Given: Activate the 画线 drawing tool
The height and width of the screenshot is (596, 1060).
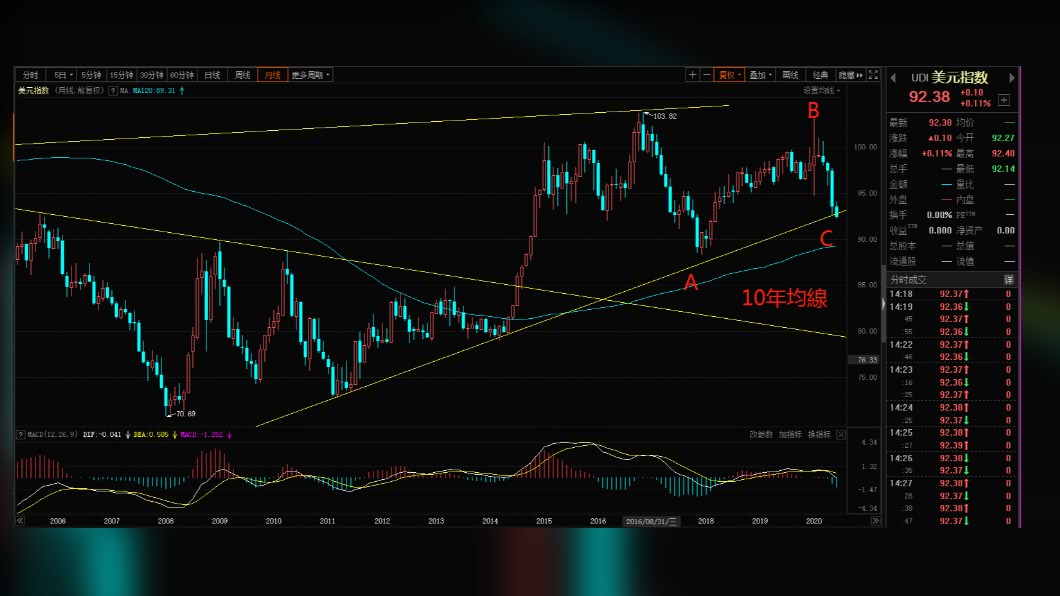Looking at the screenshot, I should coord(790,75).
